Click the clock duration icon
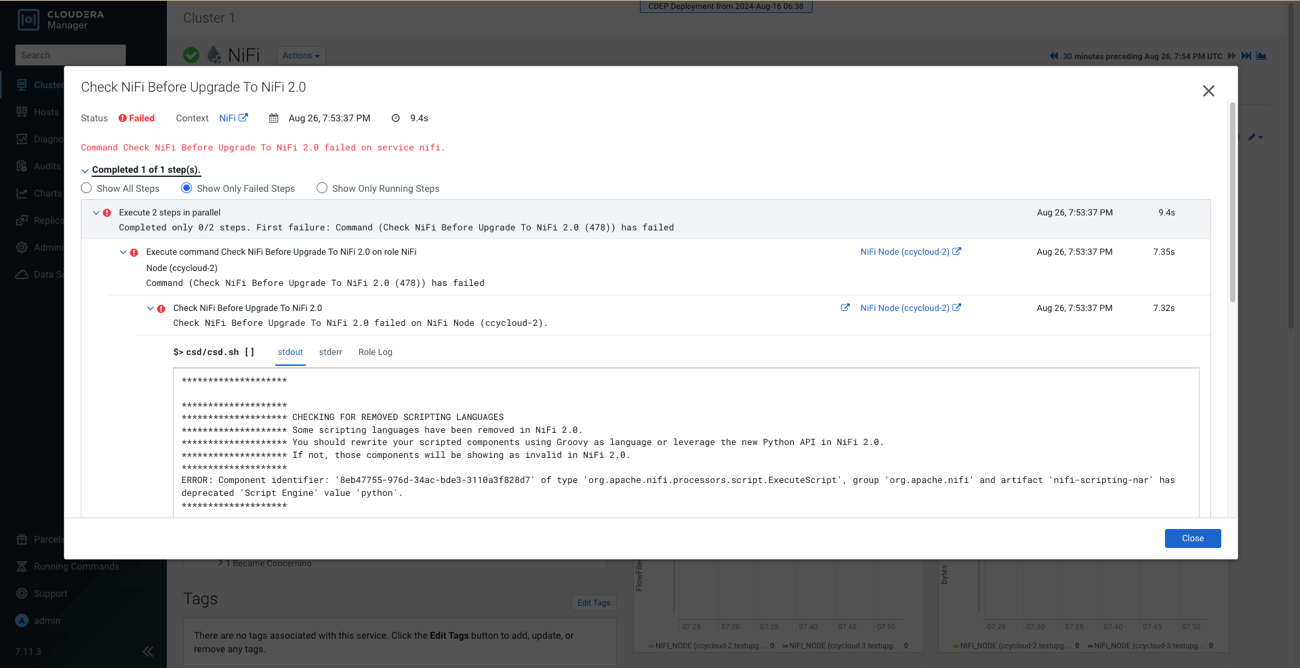The image size is (1300, 668). [396, 118]
